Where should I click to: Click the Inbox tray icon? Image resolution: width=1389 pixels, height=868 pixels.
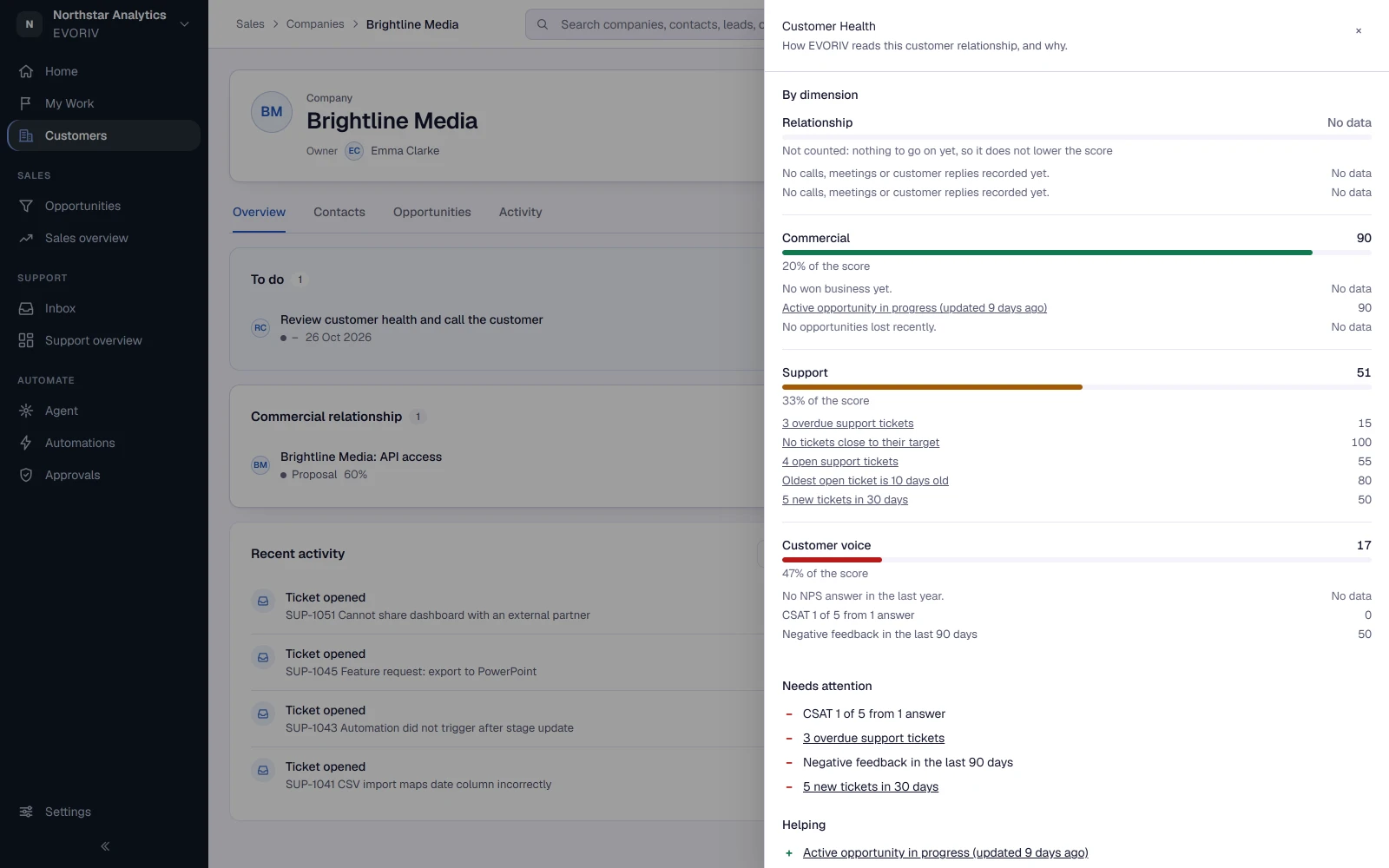click(x=26, y=308)
